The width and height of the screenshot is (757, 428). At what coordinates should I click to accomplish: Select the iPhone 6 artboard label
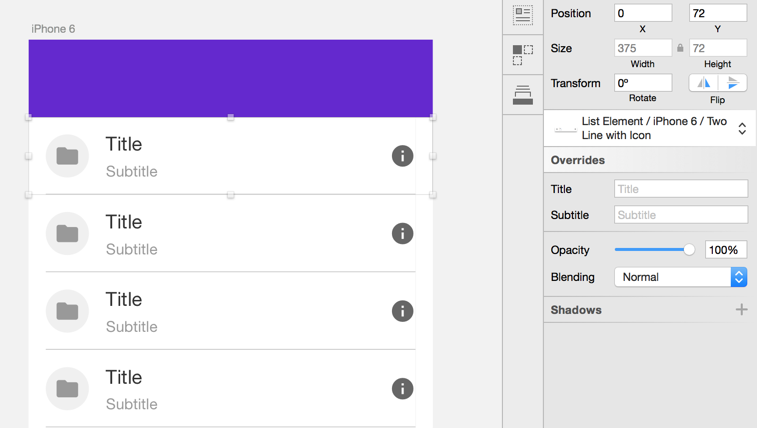[53, 29]
